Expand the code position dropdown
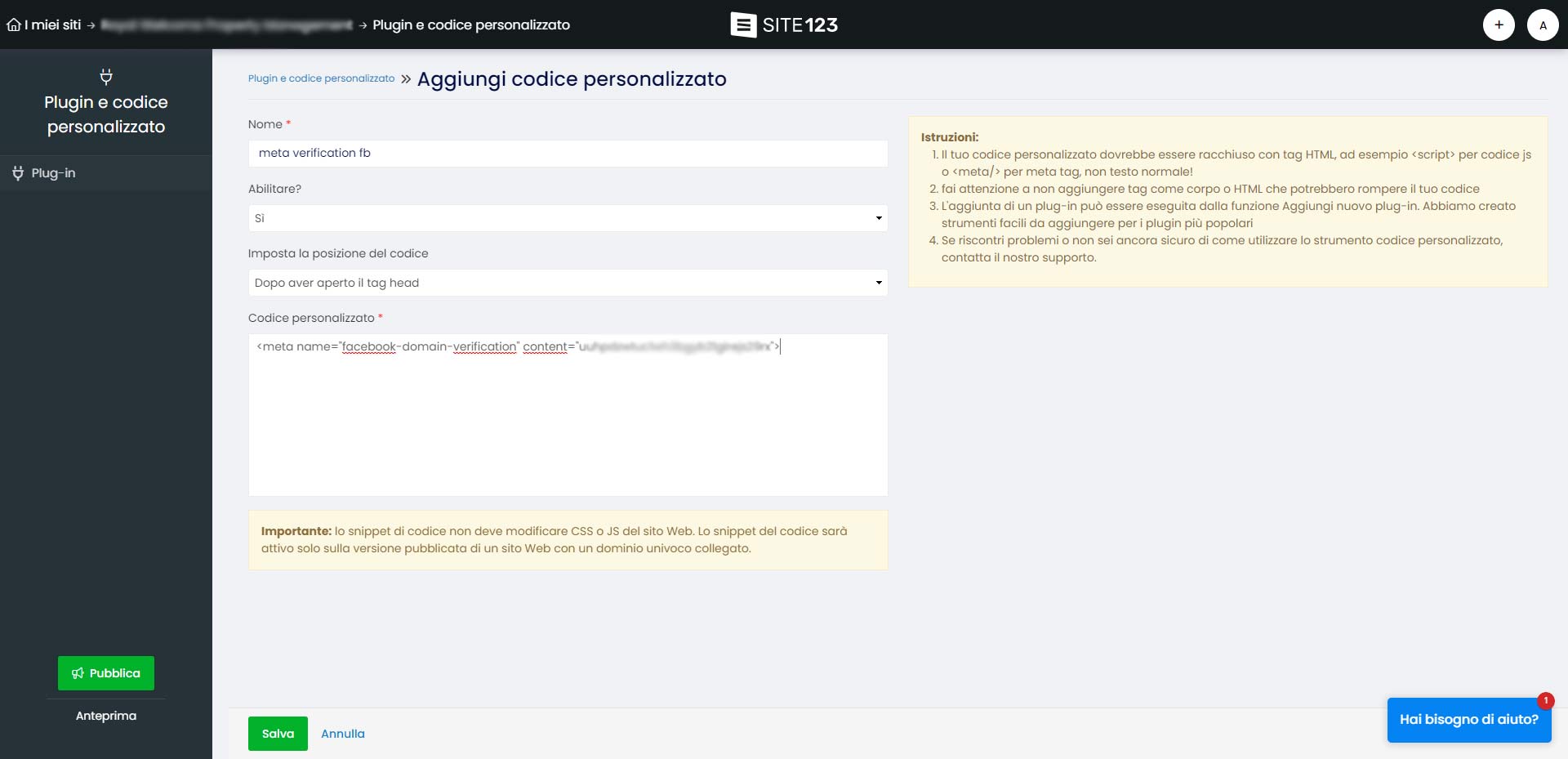 point(879,282)
